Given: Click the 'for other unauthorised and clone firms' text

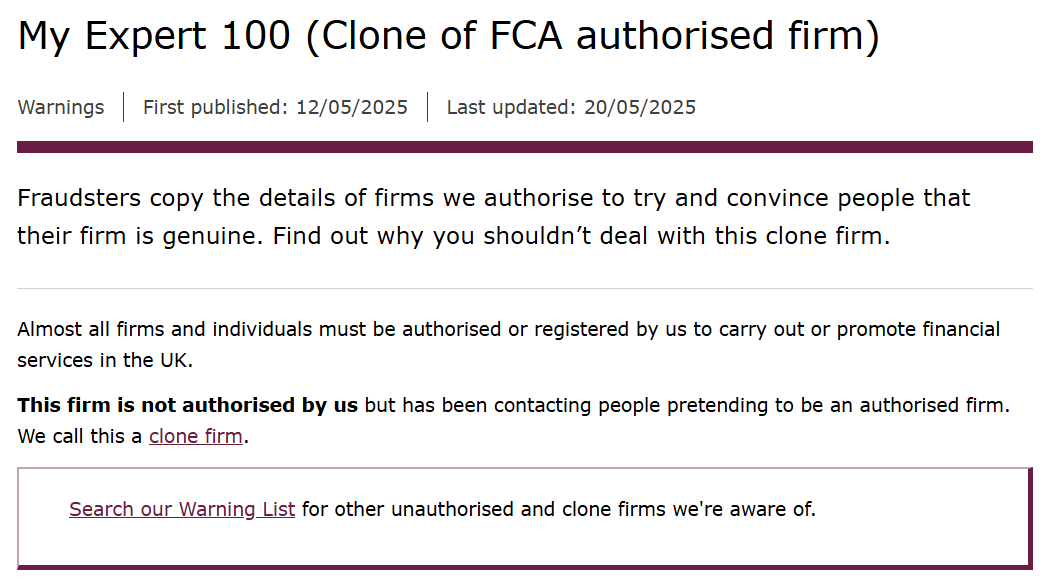Looking at the screenshot, I should [x=559, y=509].
